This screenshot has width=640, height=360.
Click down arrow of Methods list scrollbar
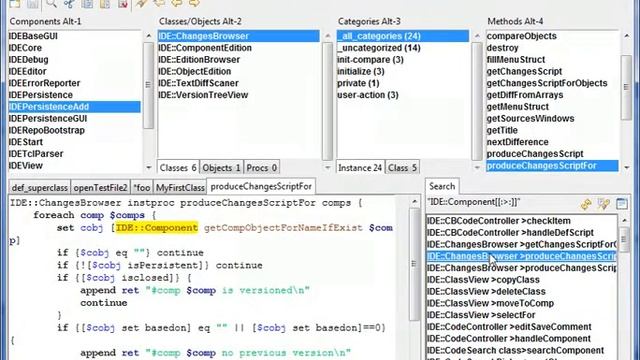pos(627,167)
